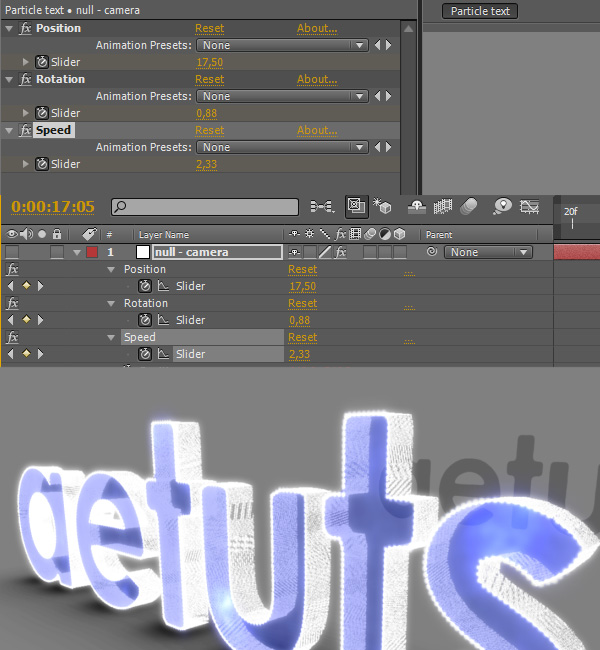Go to previous preset for Position effect
This screenshot has width=600, height=650.
(377, 45)
